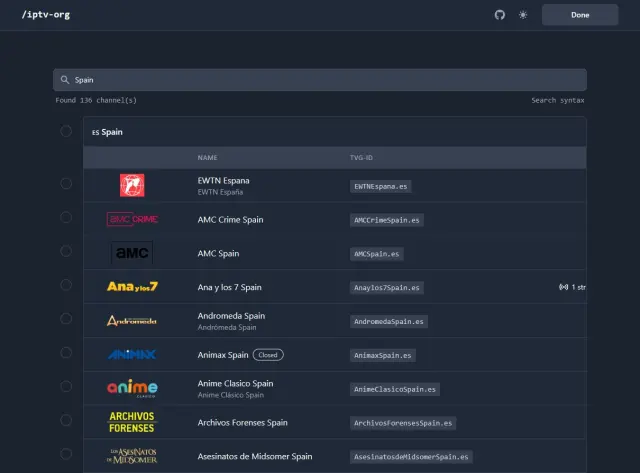Open the GitHub repository icon
The height and width of the screenshot is (473, 640).
pyautogui.click(x=500, y=15)
